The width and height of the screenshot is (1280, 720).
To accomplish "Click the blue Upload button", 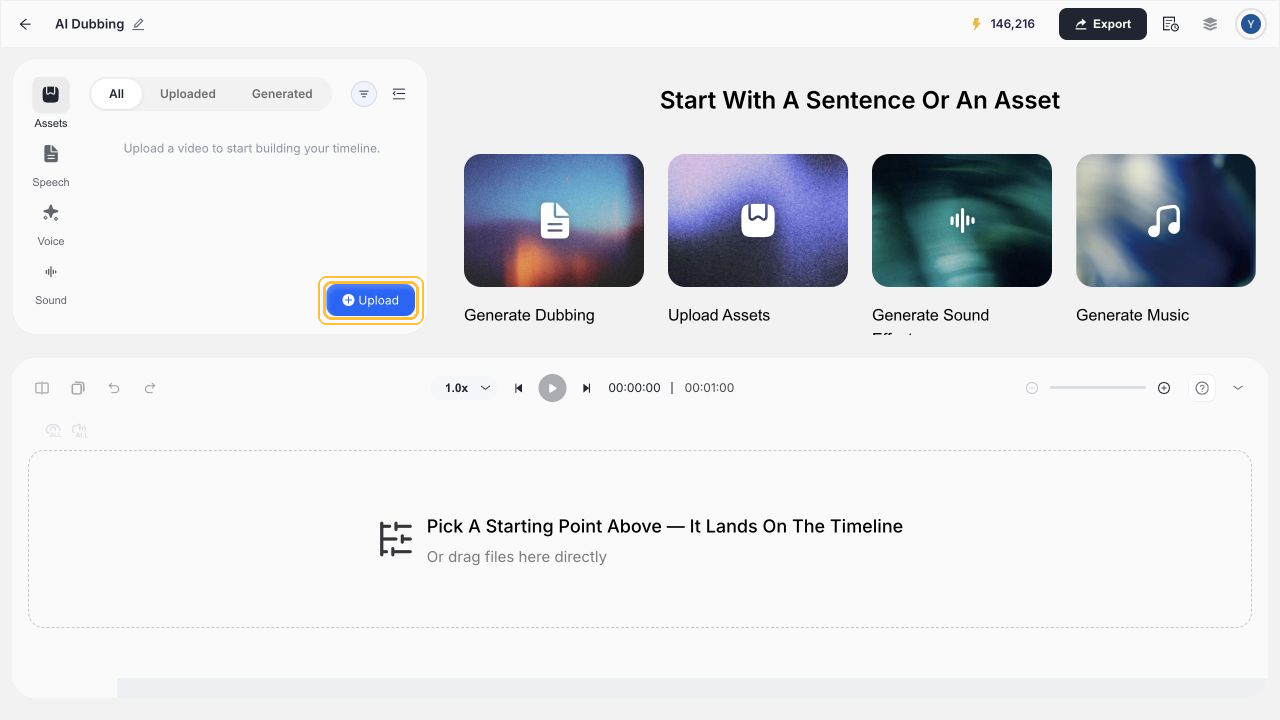I will 371,300.
